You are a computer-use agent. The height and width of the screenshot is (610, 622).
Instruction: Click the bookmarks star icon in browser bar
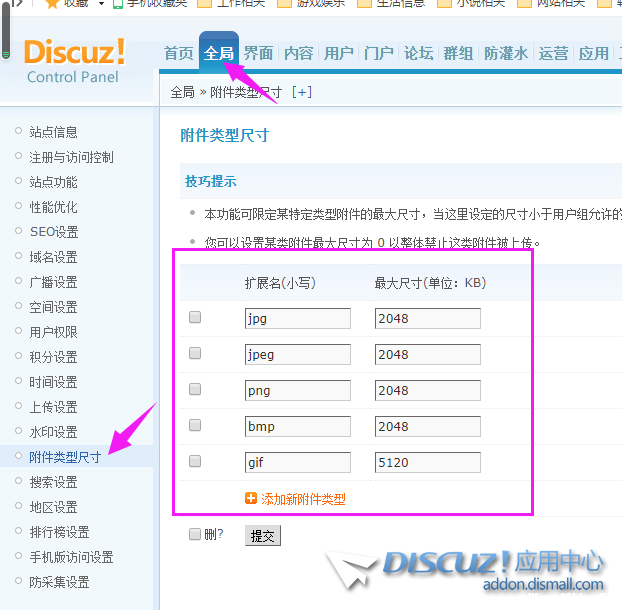click(52, 4)
